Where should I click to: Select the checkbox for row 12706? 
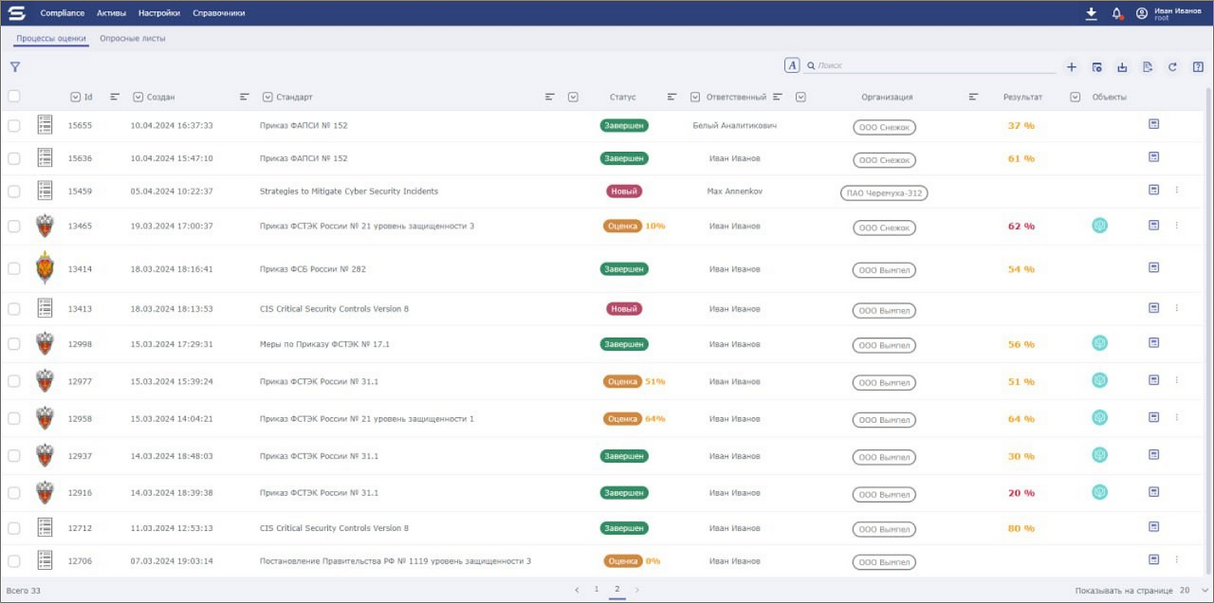click(14, 561)
